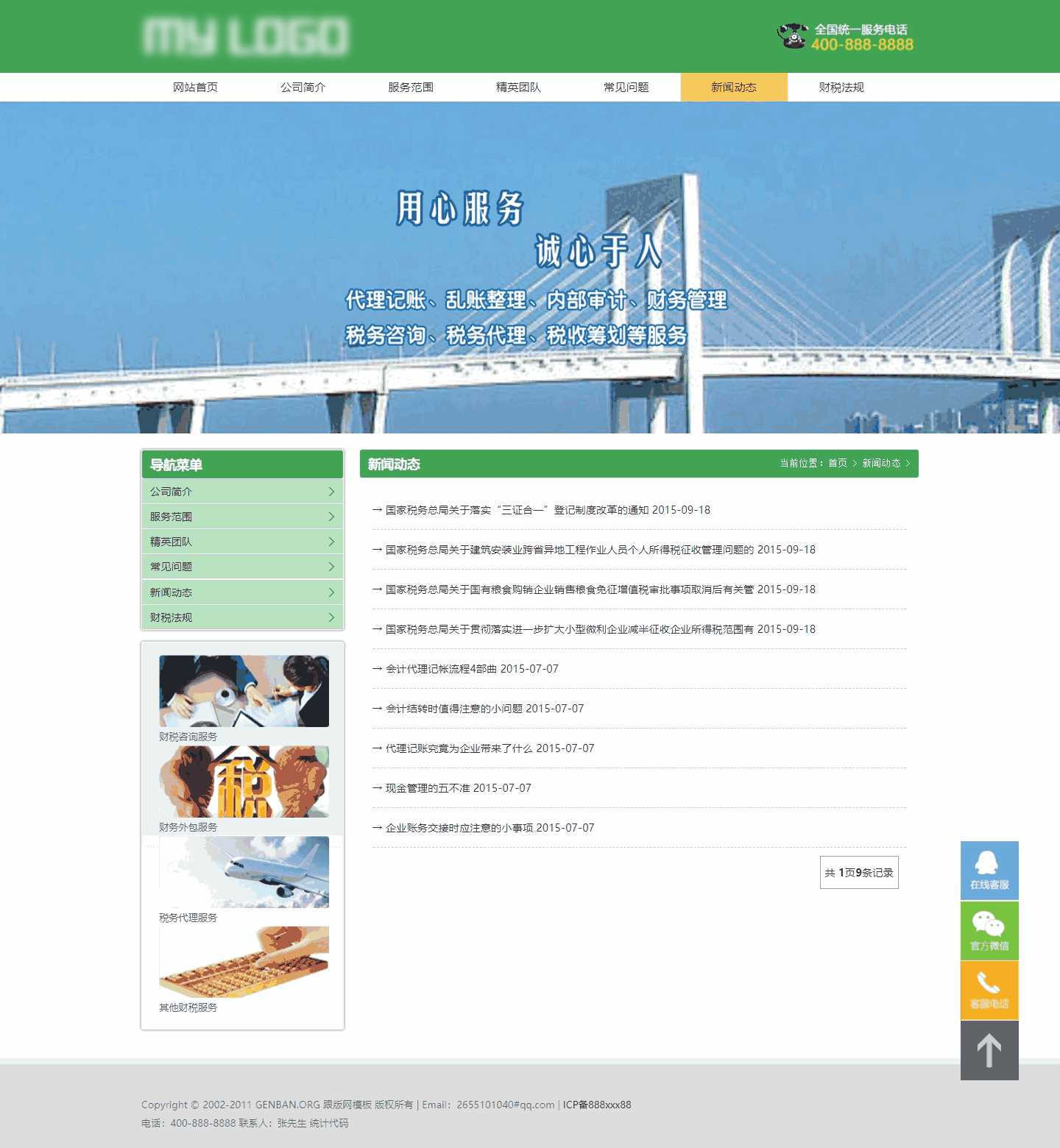Click the abacus 其他财税服务 picture

(244, 962)
